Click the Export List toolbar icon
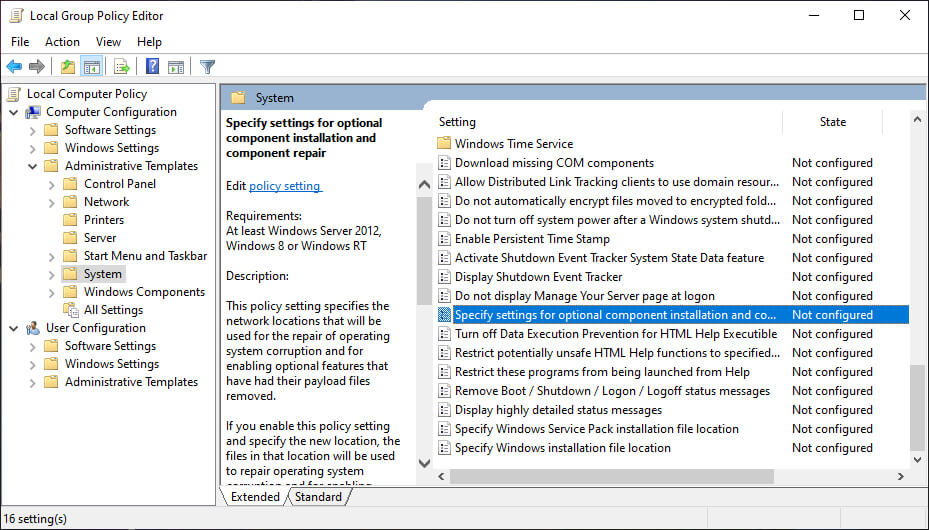The width and height of the screenshot is (929, 530). [x=122, y=66]
